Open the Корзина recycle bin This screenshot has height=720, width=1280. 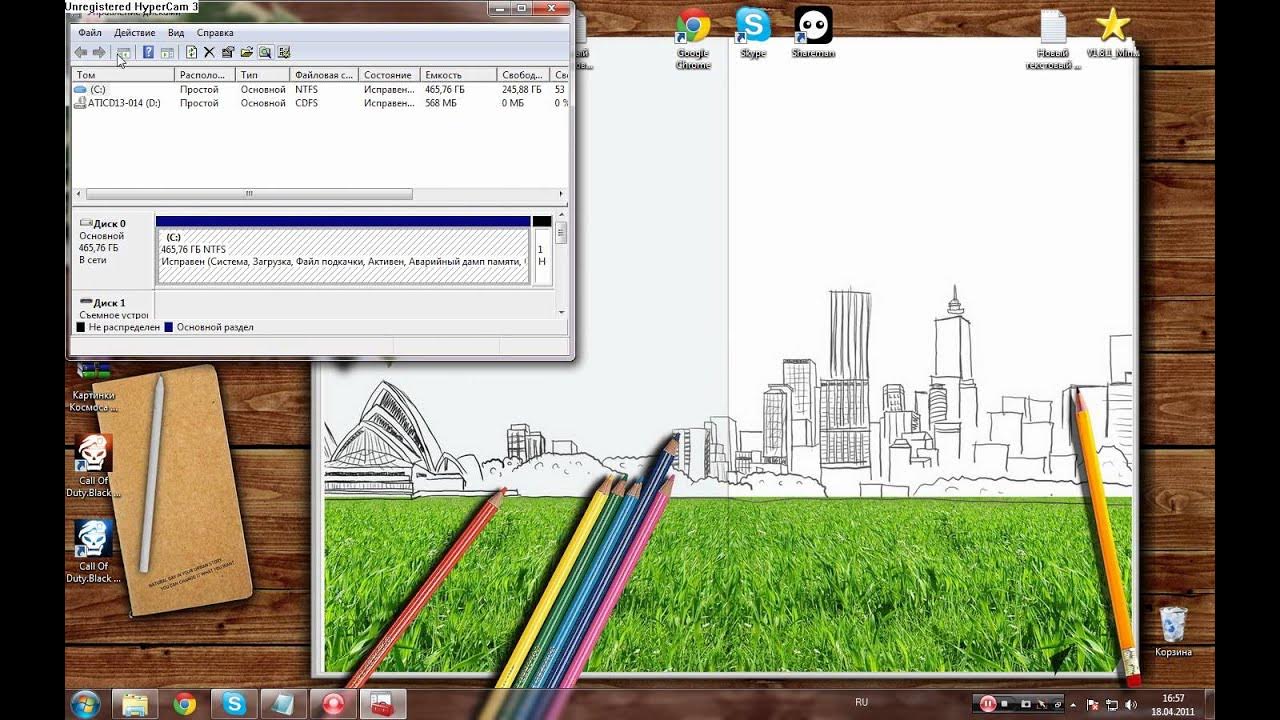[x=1173, y=631]
